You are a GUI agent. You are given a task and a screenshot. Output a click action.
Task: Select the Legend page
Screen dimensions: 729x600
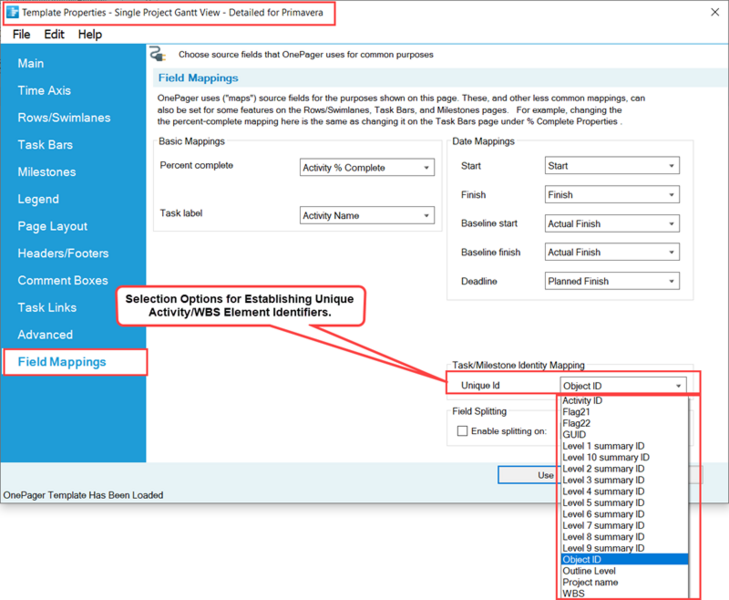[38, 199]
